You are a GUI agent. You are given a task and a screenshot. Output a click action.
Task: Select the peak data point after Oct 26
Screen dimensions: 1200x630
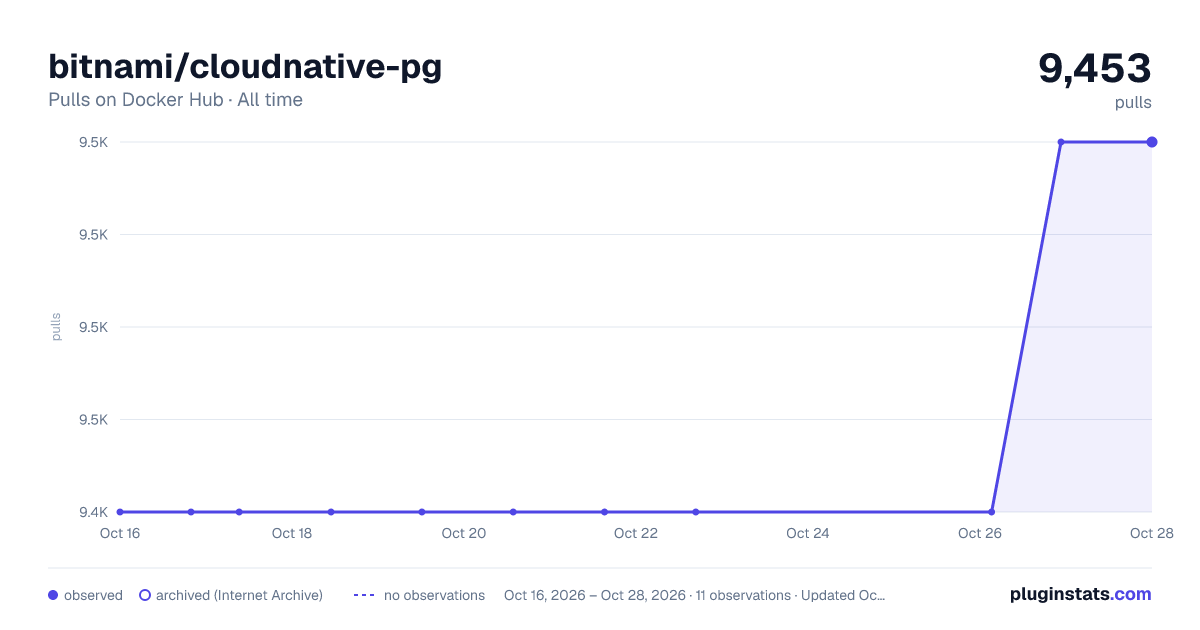(1061, 142)
